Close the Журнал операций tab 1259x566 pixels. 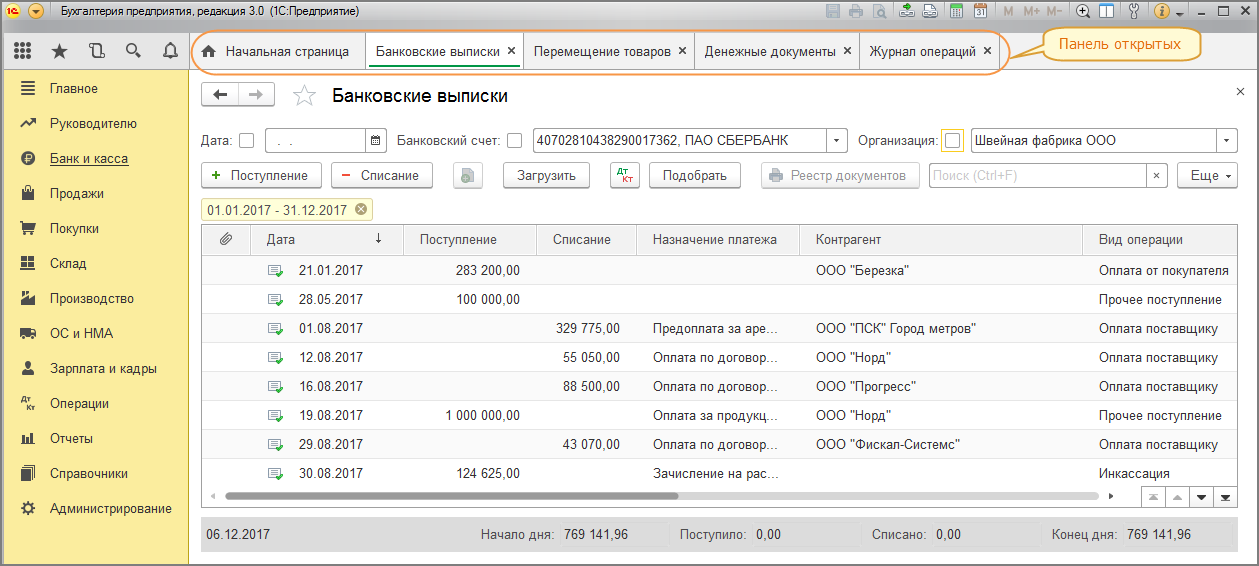[987, 50]
